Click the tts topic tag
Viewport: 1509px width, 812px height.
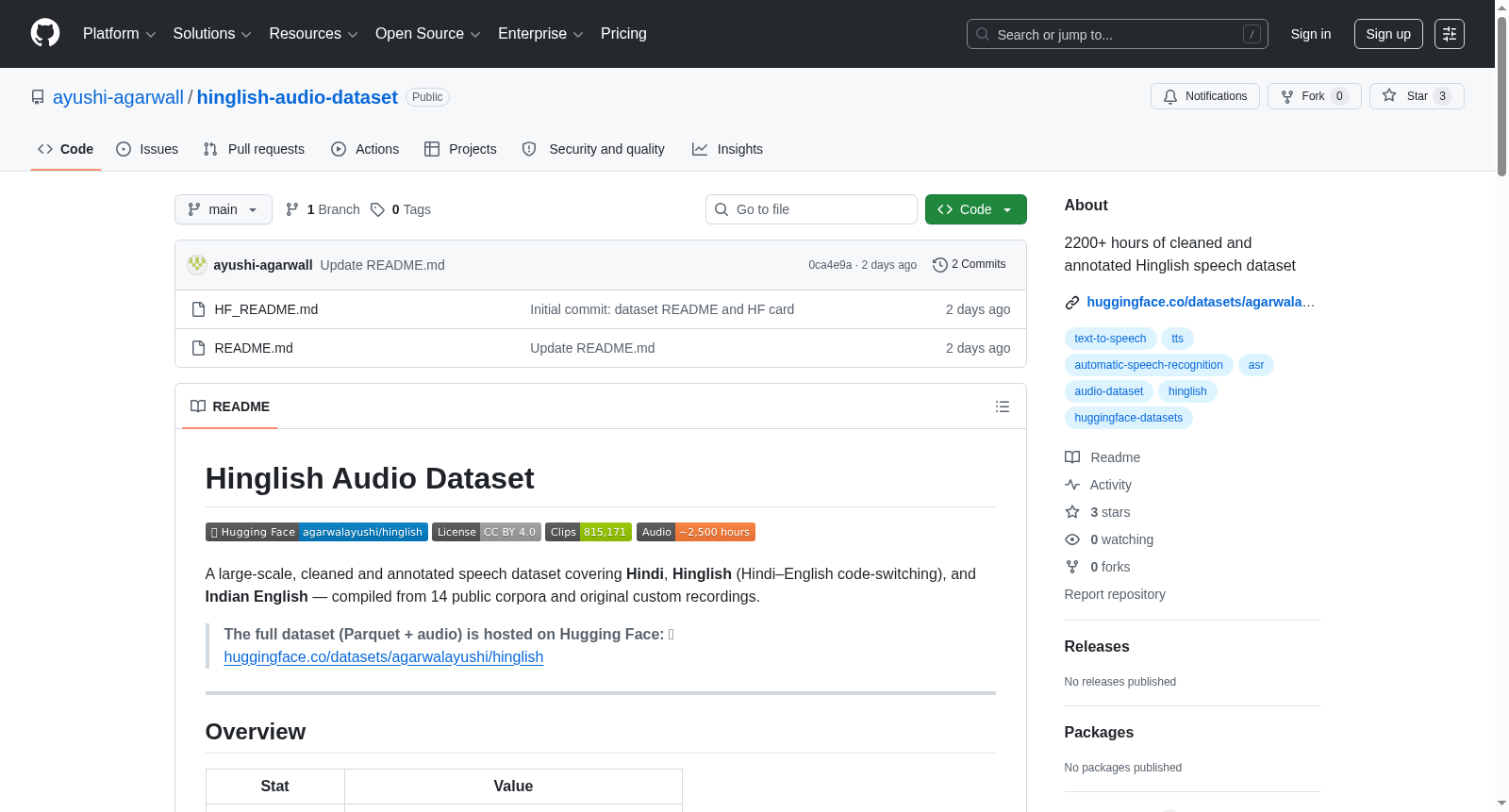click(x=1177, y=339)
